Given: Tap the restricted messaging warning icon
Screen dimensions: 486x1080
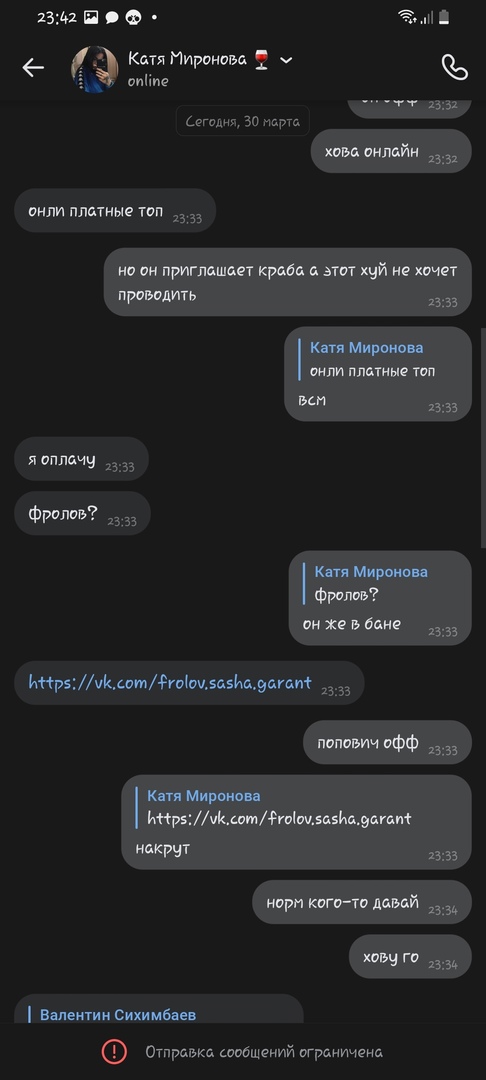Looking at the screenshot, I should tap(114, 1051).
